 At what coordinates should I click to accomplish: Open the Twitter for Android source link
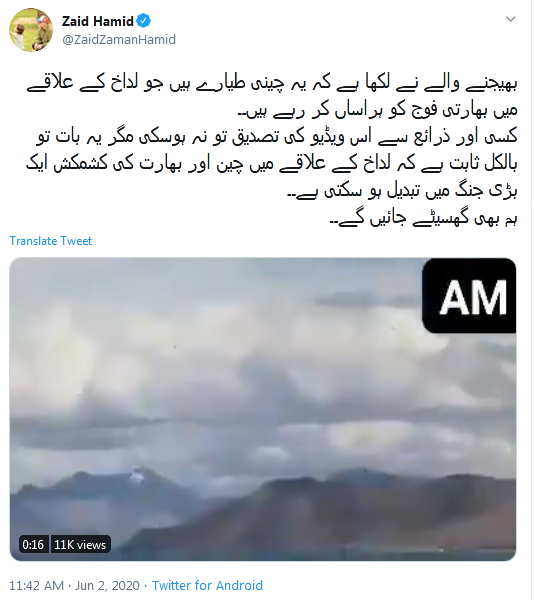tap(207, 586)
